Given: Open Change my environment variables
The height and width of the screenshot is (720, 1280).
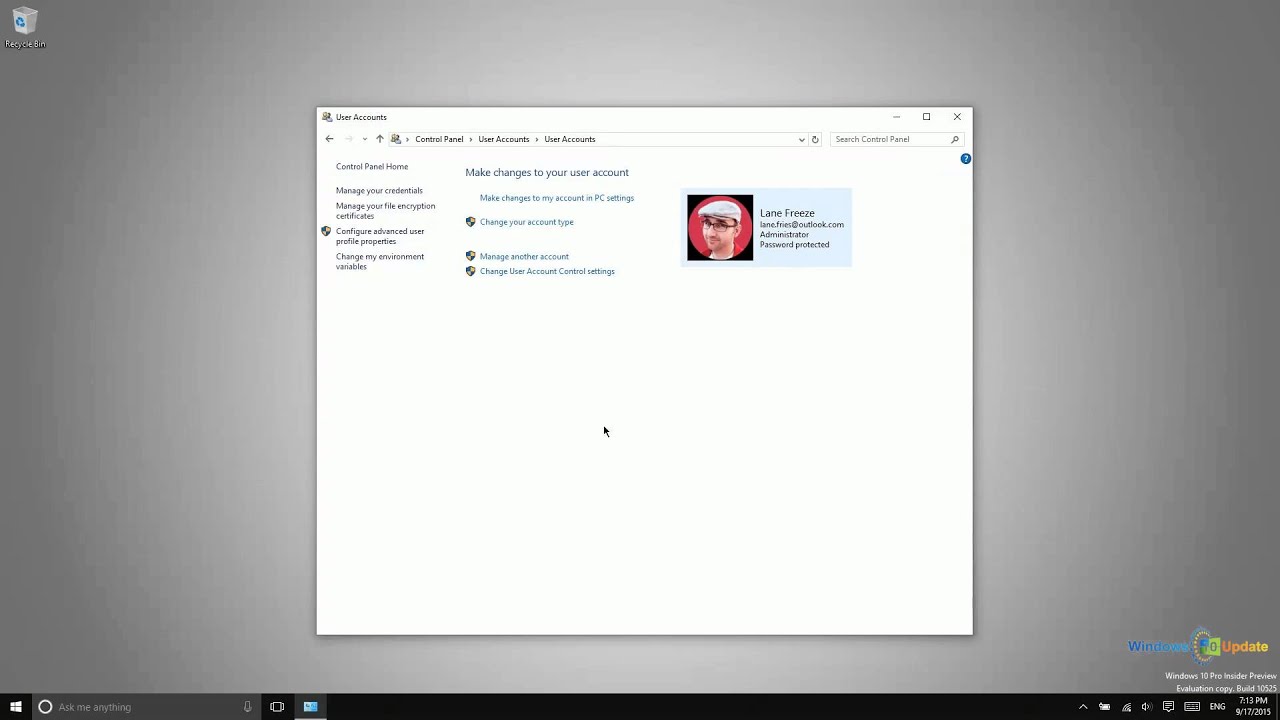Looking at the screenshot, I should pos(380,261).
